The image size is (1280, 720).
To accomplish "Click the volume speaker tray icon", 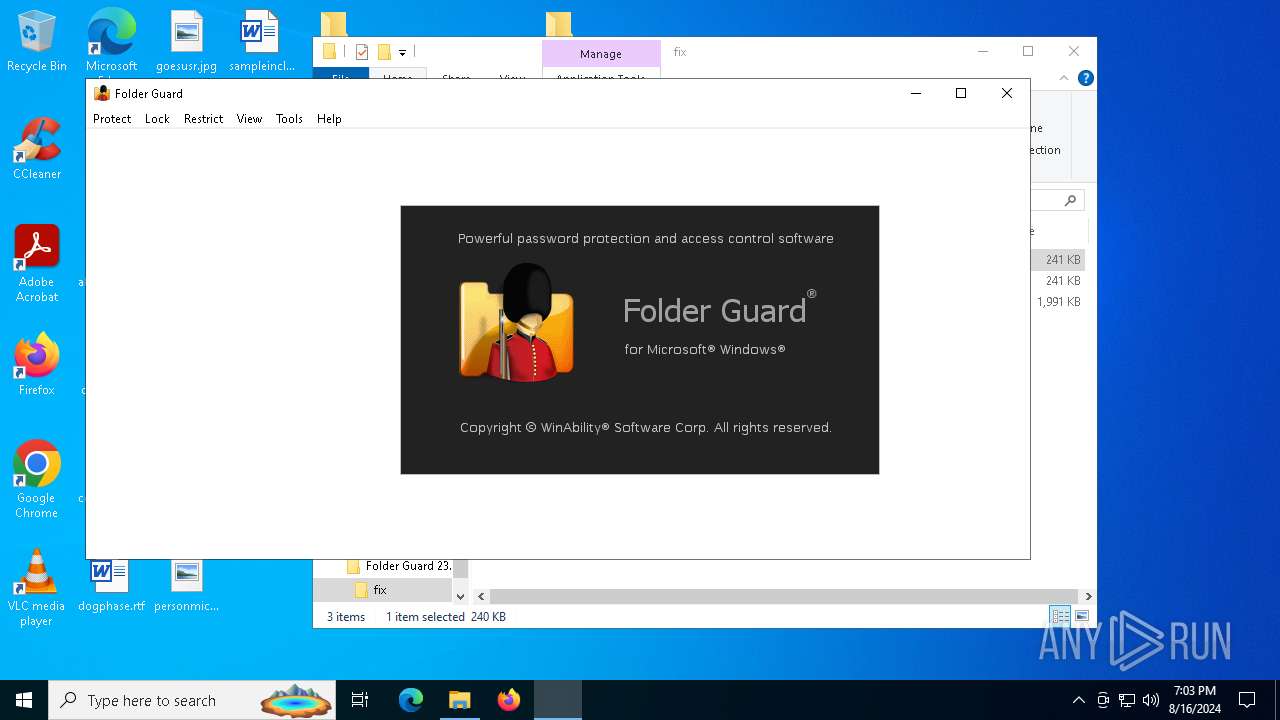I will (1151, 700).
